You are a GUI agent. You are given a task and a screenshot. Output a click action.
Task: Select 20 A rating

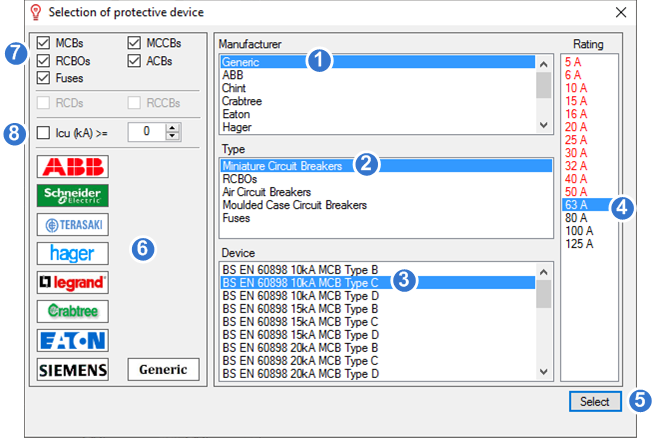click(589, 127)
